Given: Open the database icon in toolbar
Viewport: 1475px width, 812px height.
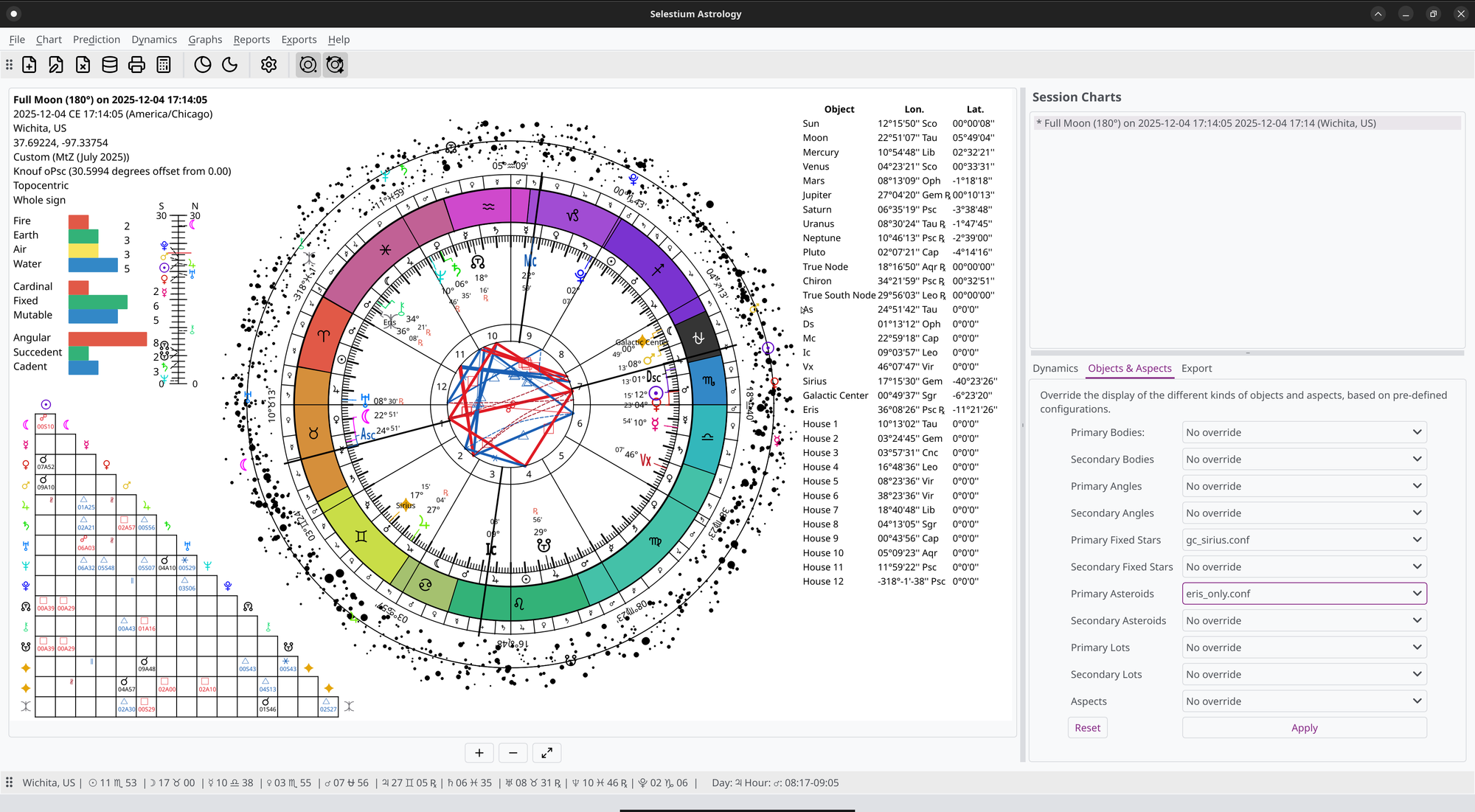Looking at the screenshot, I should click(110, 65).
